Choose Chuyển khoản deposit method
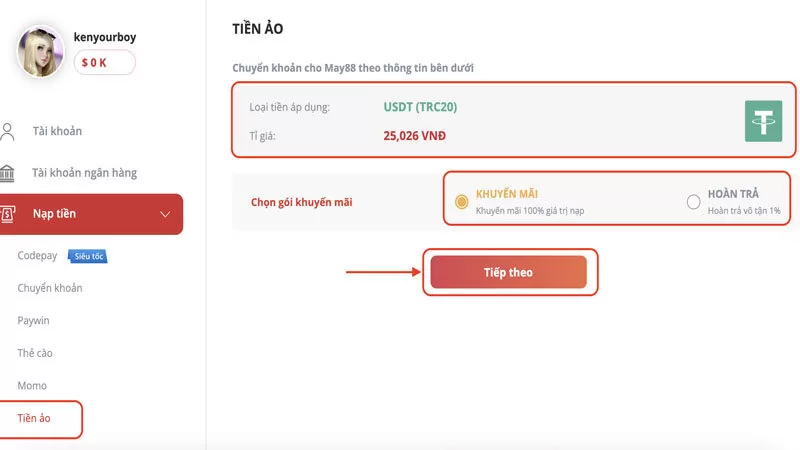 pos(50,288)
